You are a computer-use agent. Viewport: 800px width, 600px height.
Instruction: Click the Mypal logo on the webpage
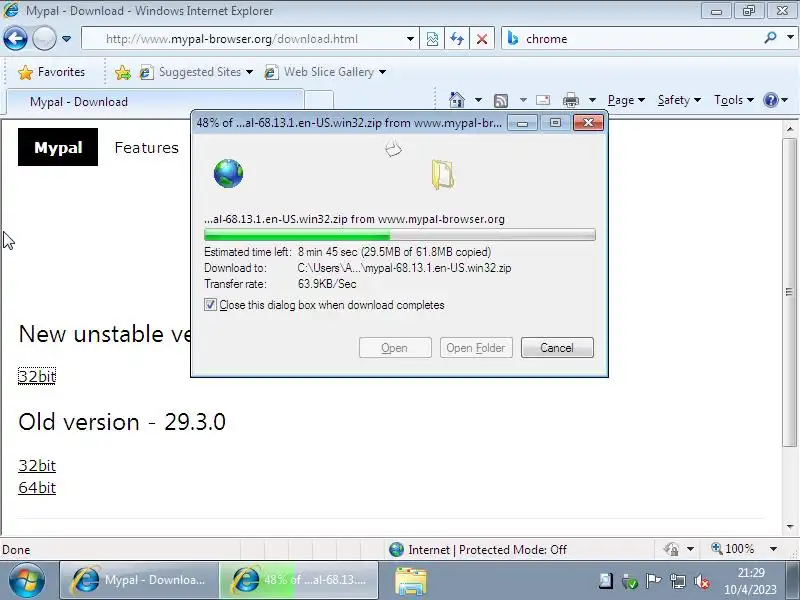click(x=58, y=147)
